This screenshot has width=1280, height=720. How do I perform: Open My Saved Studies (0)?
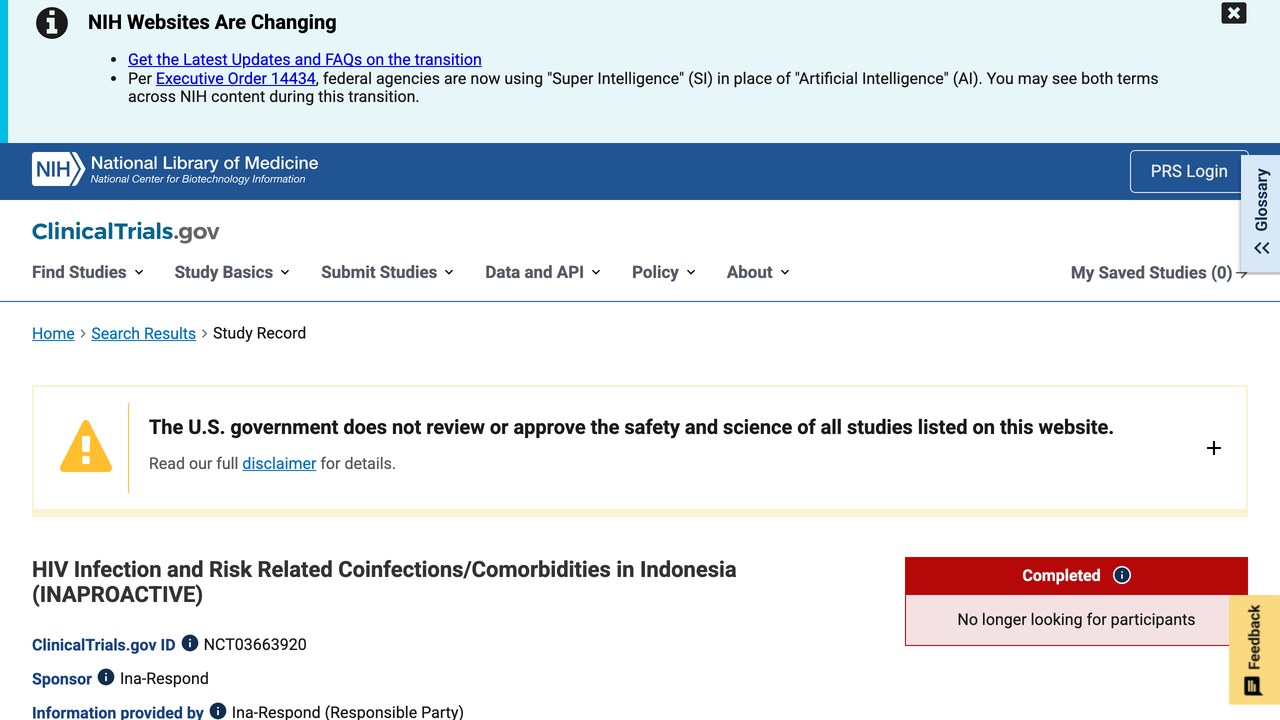pyautogui.click(x=1159, y=273)
